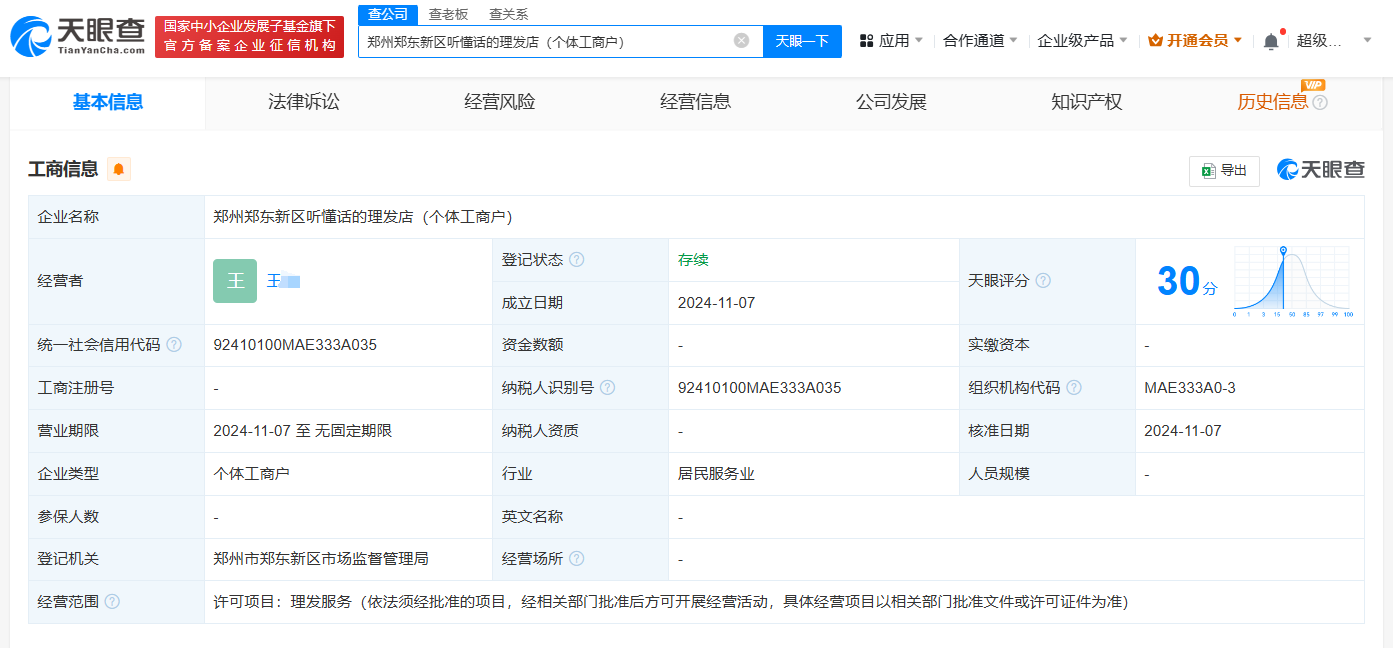Image resolution: width=1393 pixels, height=648 pixels.
Task: Click help icon next to 组织机构代码
Action: click(1074, 388)
